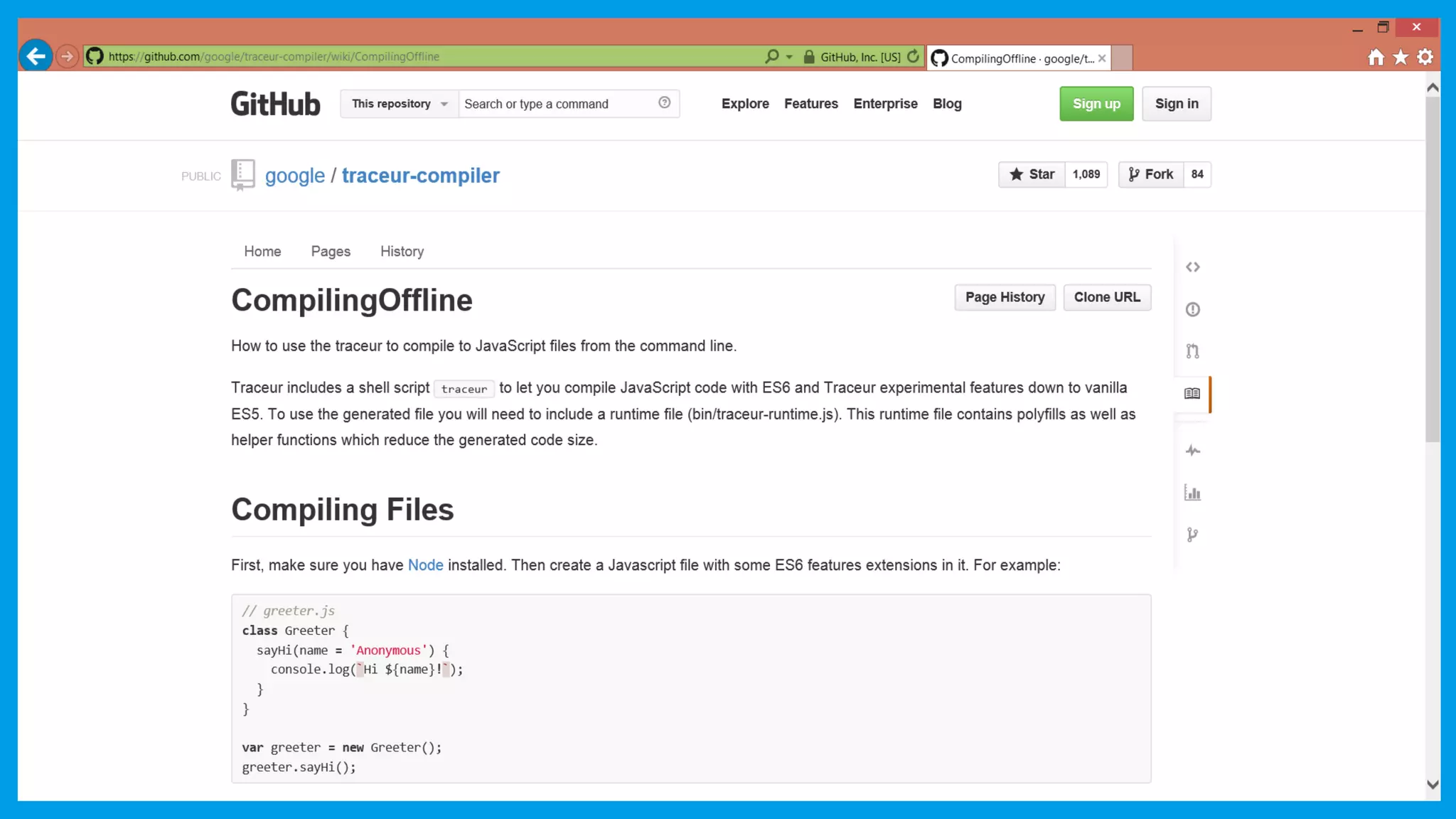Viewport: 1456px width, 819px height.
Task: Click the scrollbar up arrow
Action: [1433, 87]
